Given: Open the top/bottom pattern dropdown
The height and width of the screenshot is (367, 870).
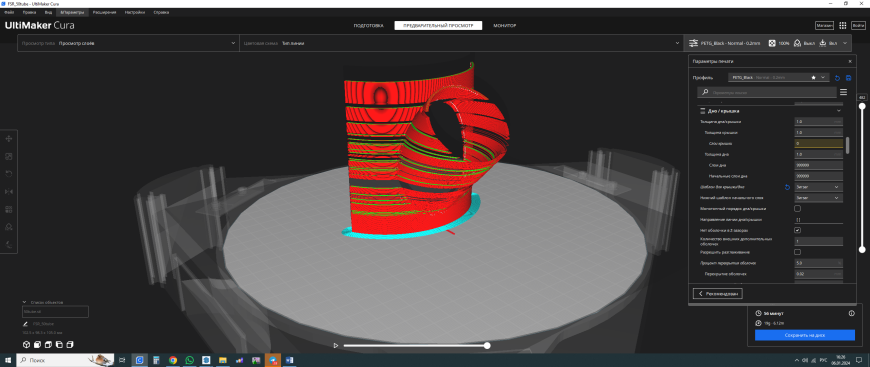Looking at the screenshot, I should click(x=818, y=187).
